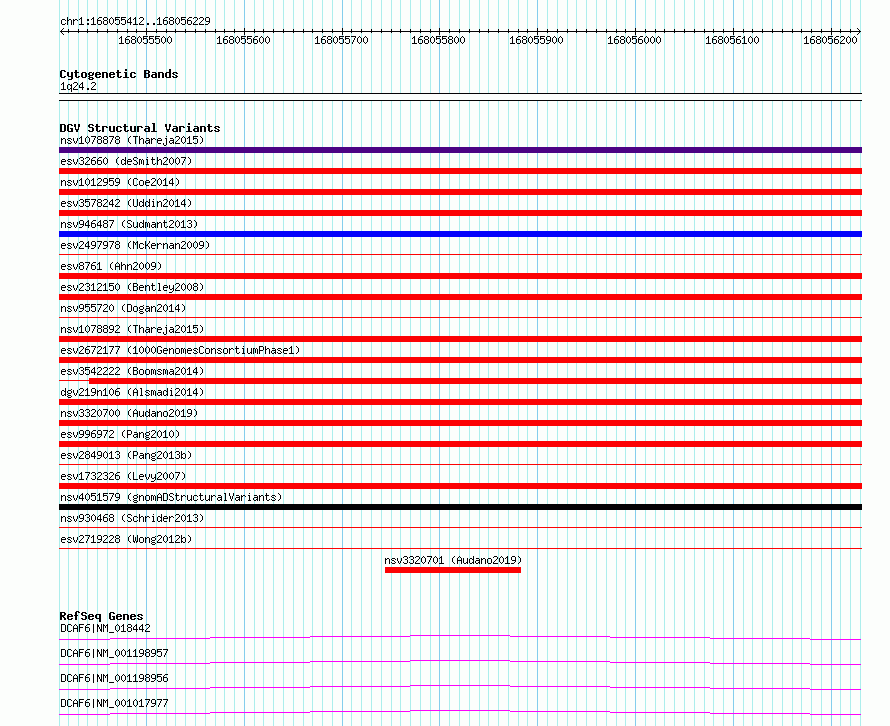
Task: Click ruler position 168055700
Action: (341, 40)
